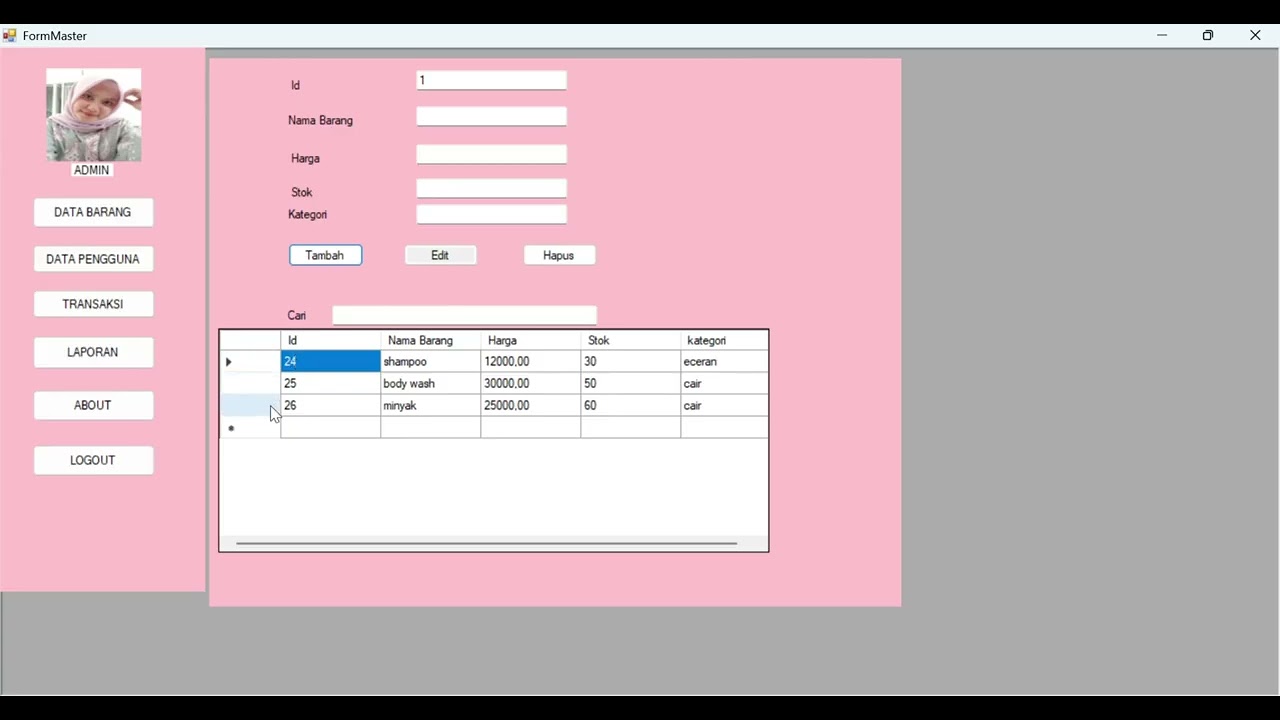Select the shampoo cell
Image resolution: width=1280 pixels, height=720 pixels.
pyautogui.click(x=431, y=362)
